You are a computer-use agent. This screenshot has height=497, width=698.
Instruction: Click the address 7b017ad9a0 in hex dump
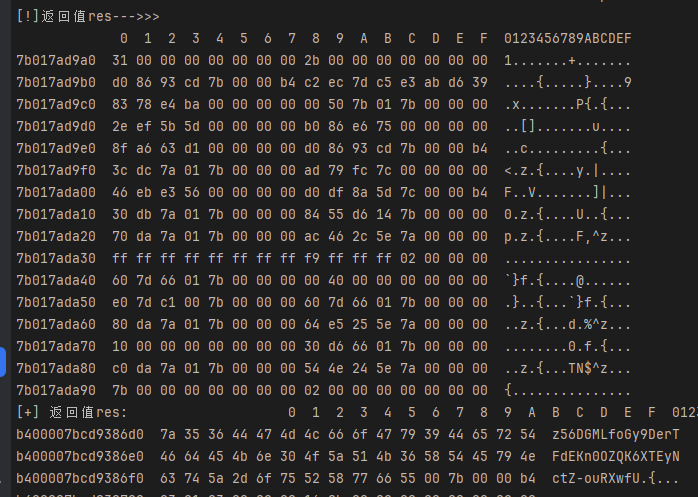(56, 61)
